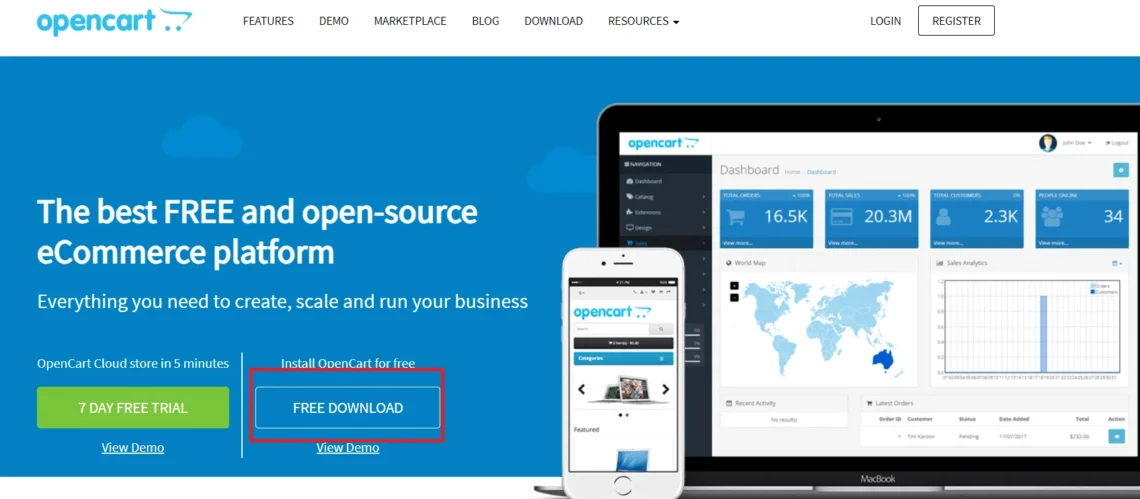Click the search magnifier button on phone
Viewport: 1140px width, 499px height.
point(661,330)
